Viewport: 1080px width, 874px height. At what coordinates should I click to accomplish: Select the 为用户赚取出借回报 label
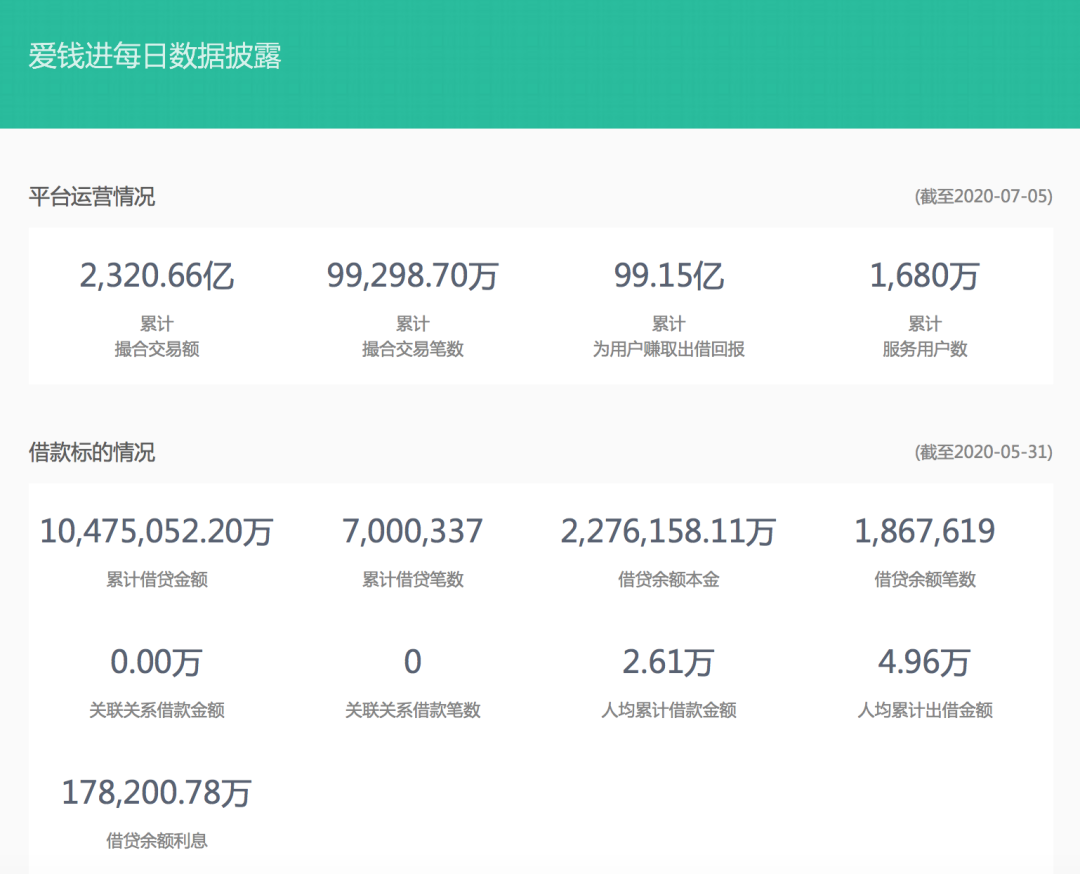pyautogui.click(x=668, y=350)
